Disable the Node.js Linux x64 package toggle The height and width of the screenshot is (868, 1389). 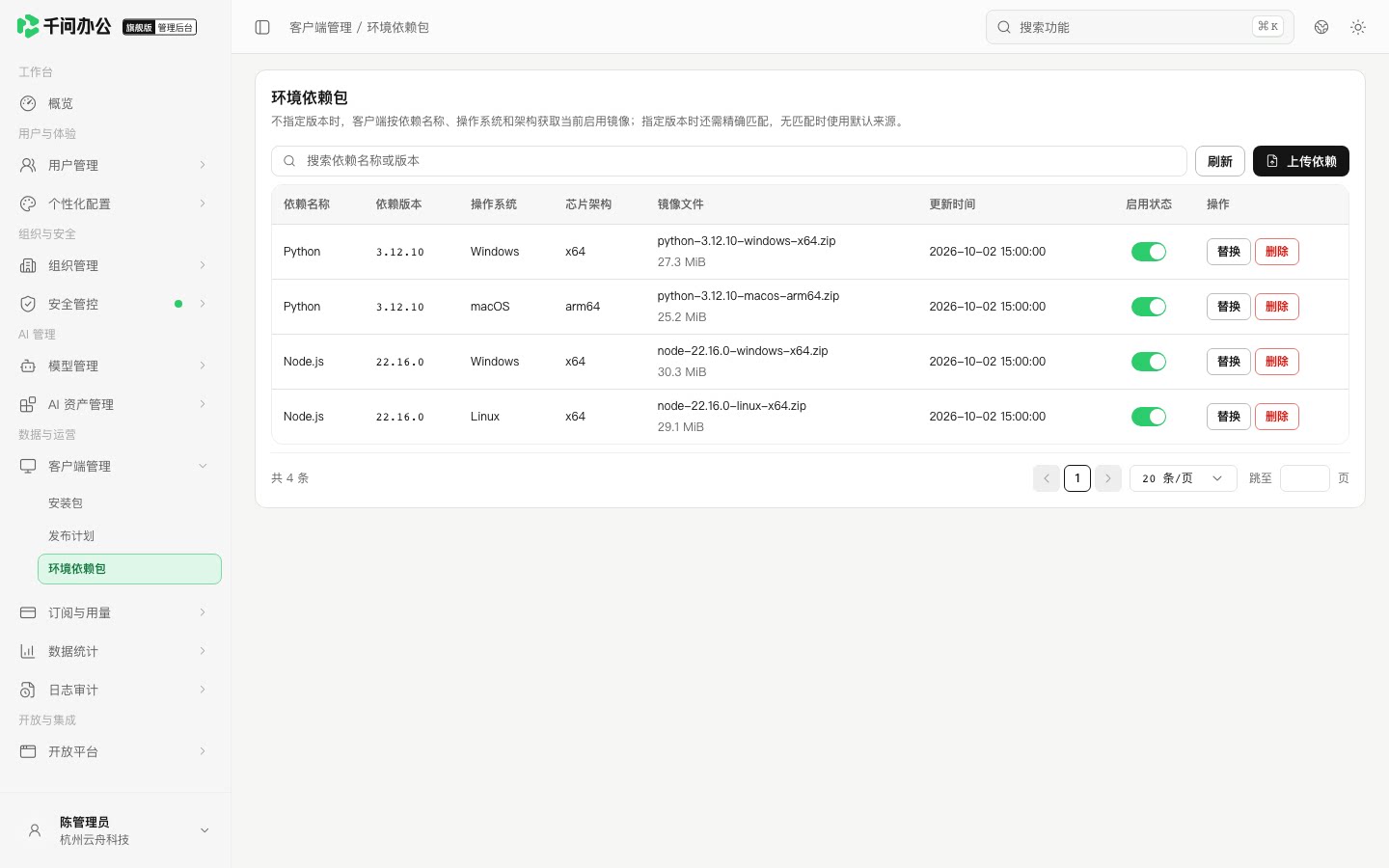click(1149, 417)
